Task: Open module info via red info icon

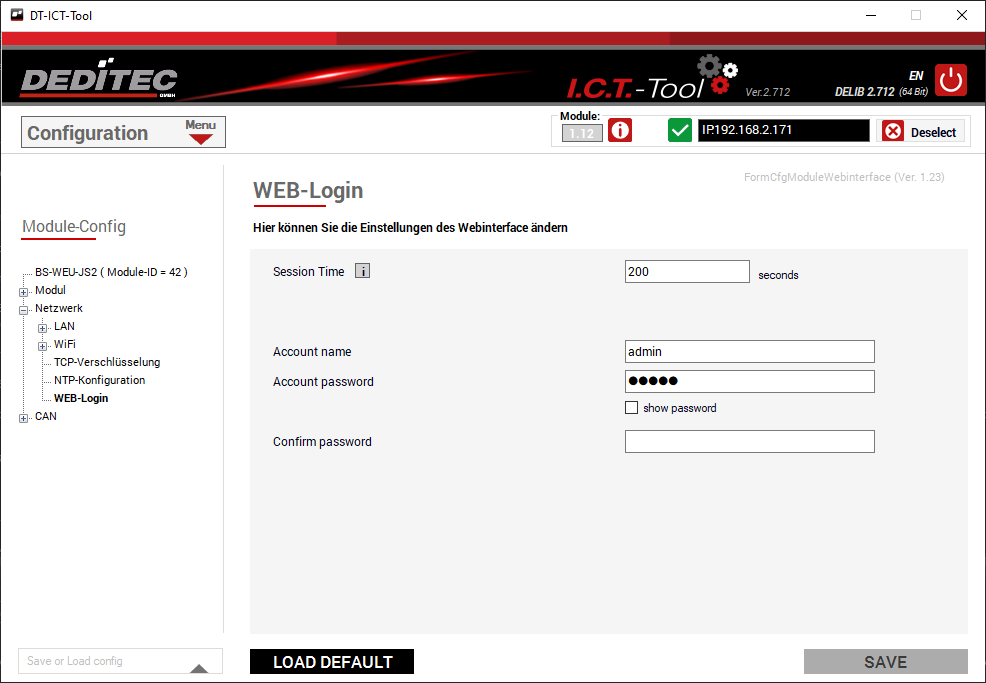Action: pos(620,131)
